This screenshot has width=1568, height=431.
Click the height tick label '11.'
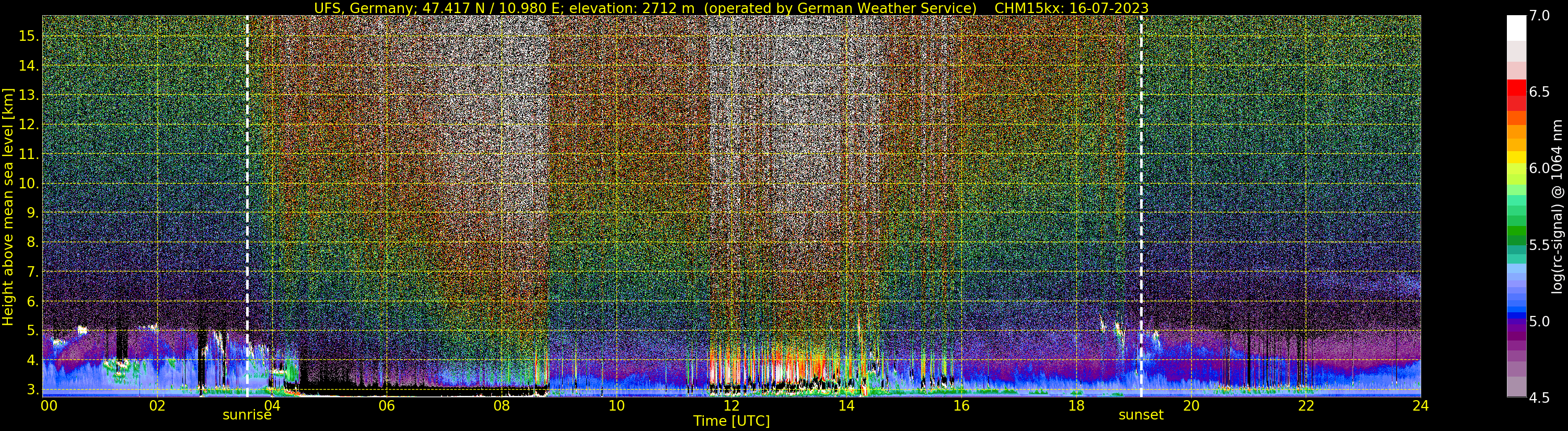[29, 154]
